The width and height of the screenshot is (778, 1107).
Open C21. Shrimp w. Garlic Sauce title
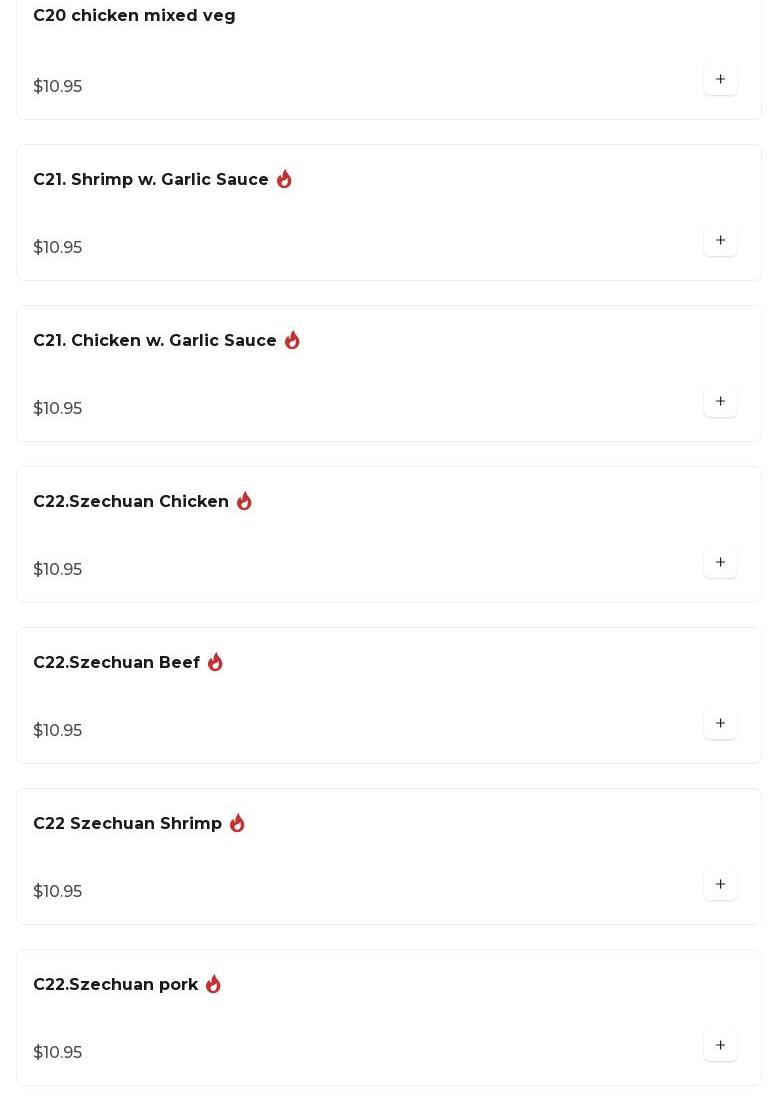pyautogui.click(x=150, y=179)
